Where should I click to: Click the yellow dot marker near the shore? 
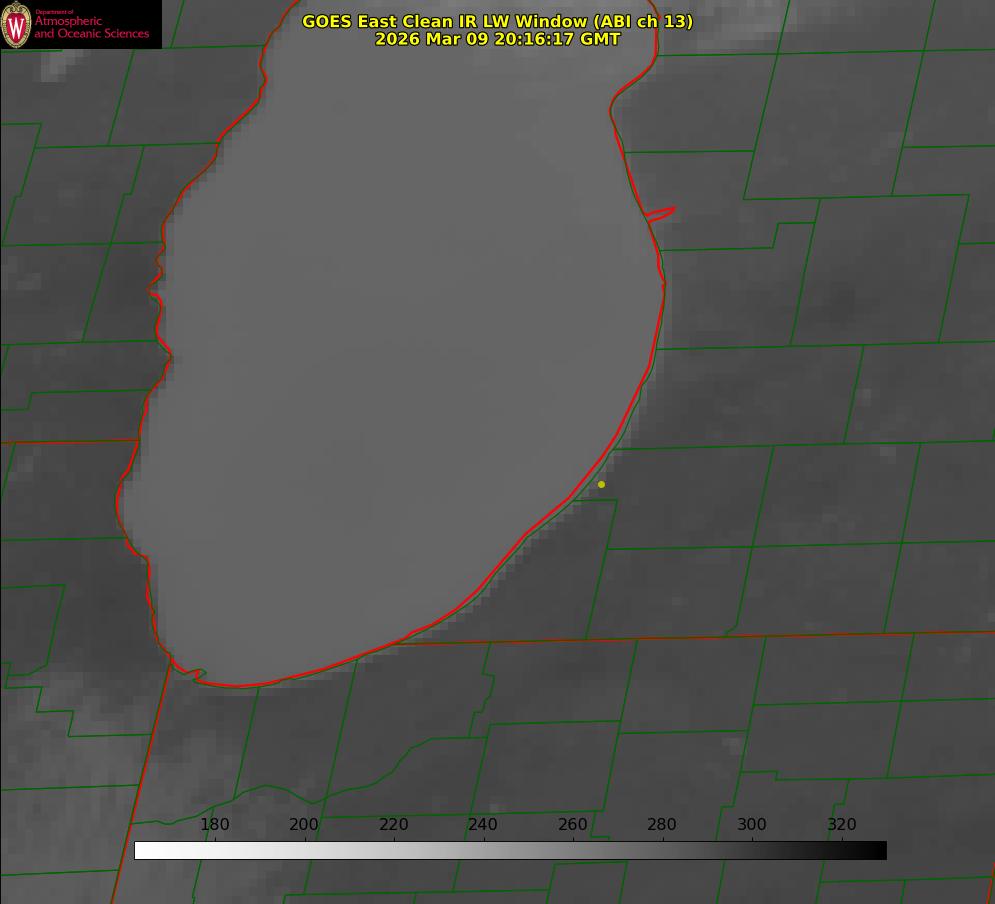pyautogui.click(x=601, y=485)
